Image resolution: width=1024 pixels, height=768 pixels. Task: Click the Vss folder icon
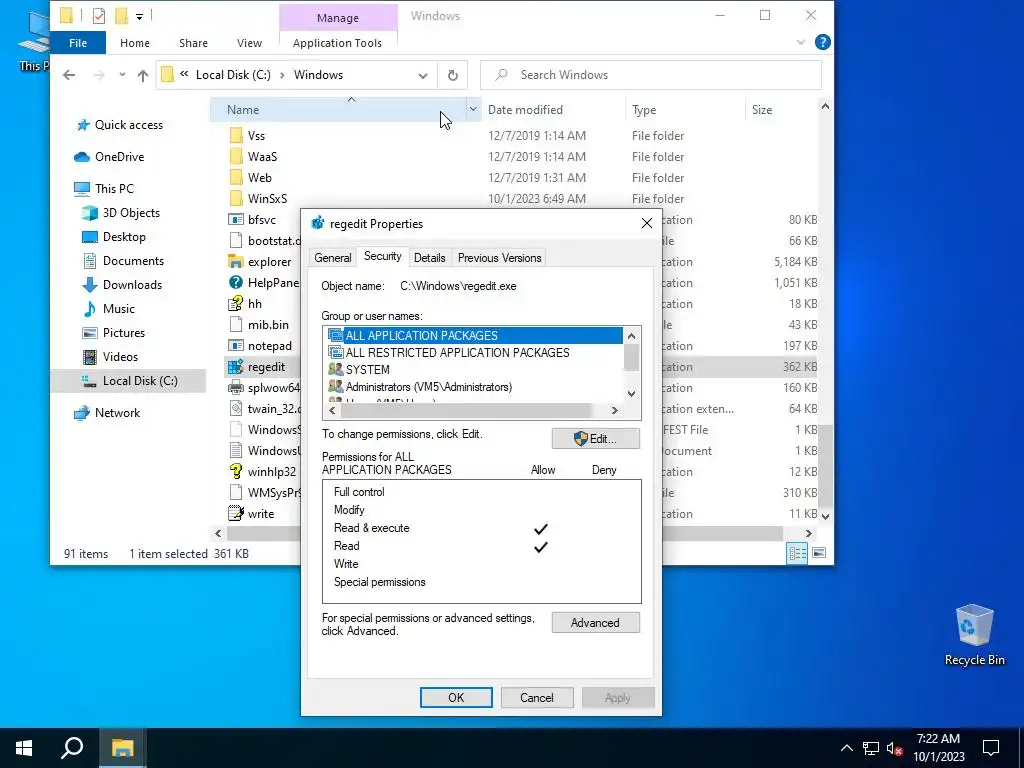click(236, 136)
